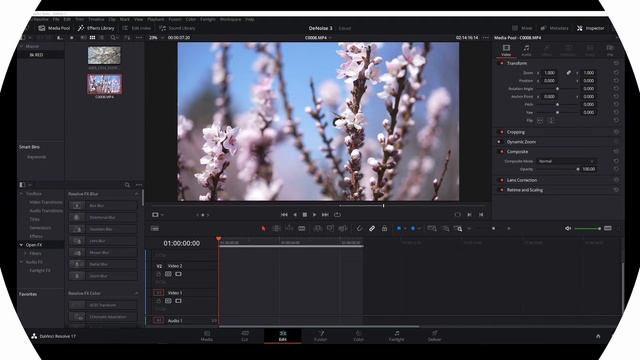This screenshot has height=360, width=640.
Task: Choose Trim Edit mode tool
Action: [276, 229]
